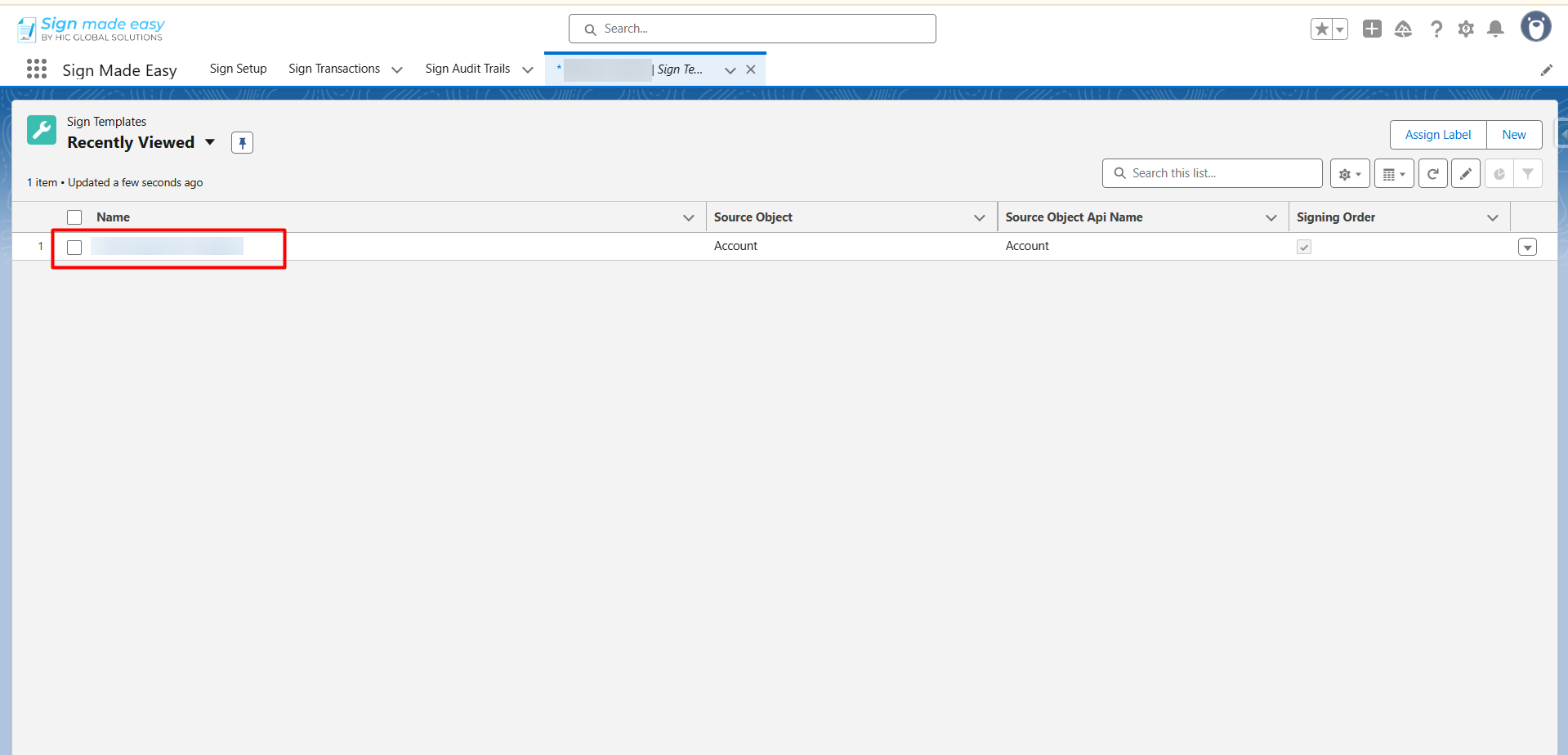The height and width of the screenshot is (755, 1568).
Task: Click the magnifier icon in global search
Action: click(x=590, y=29)
